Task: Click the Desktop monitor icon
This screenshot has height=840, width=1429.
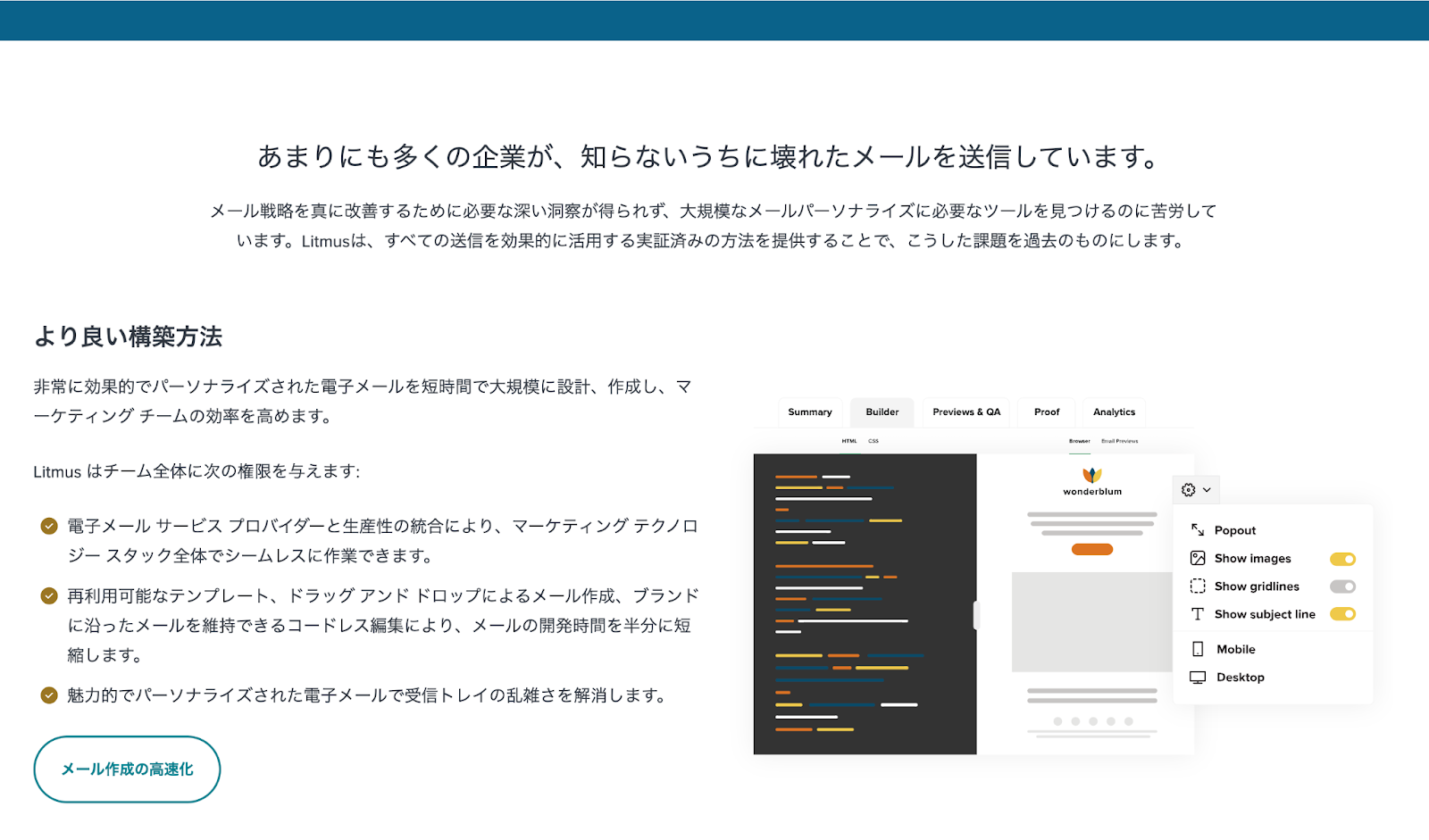Action: pyautogui.click(x=1198, y=678)
